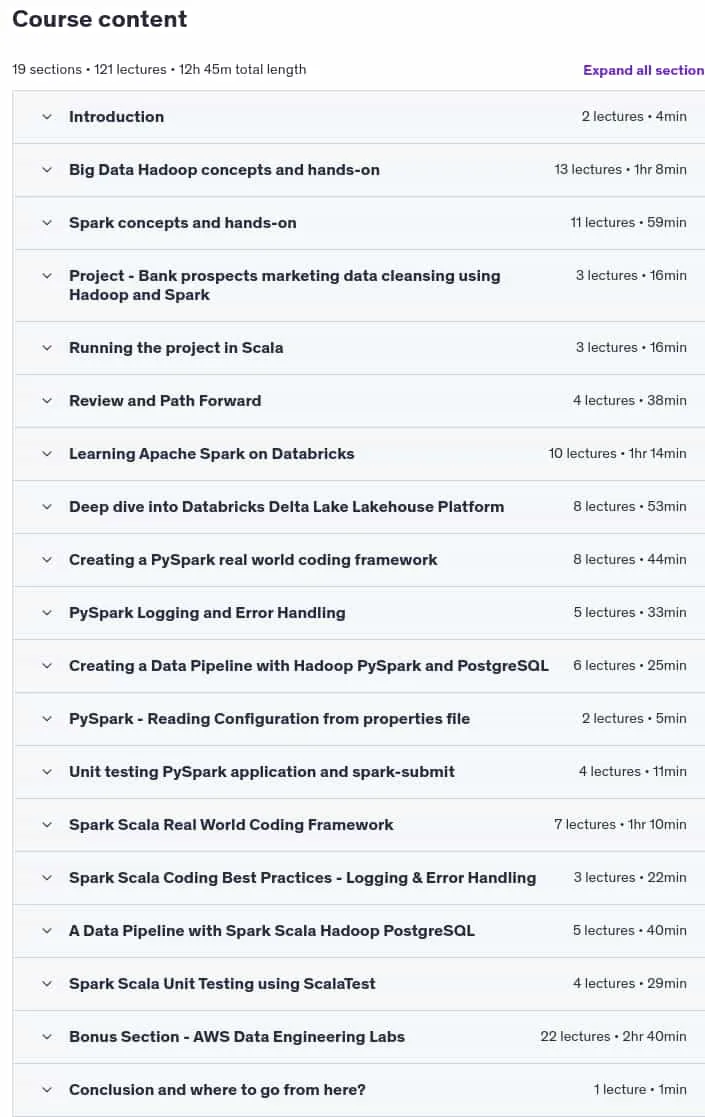
Task: Expand Learning Apache Spark on Databricks chevron
Action: pyautogui.click(x=47, y=454)
